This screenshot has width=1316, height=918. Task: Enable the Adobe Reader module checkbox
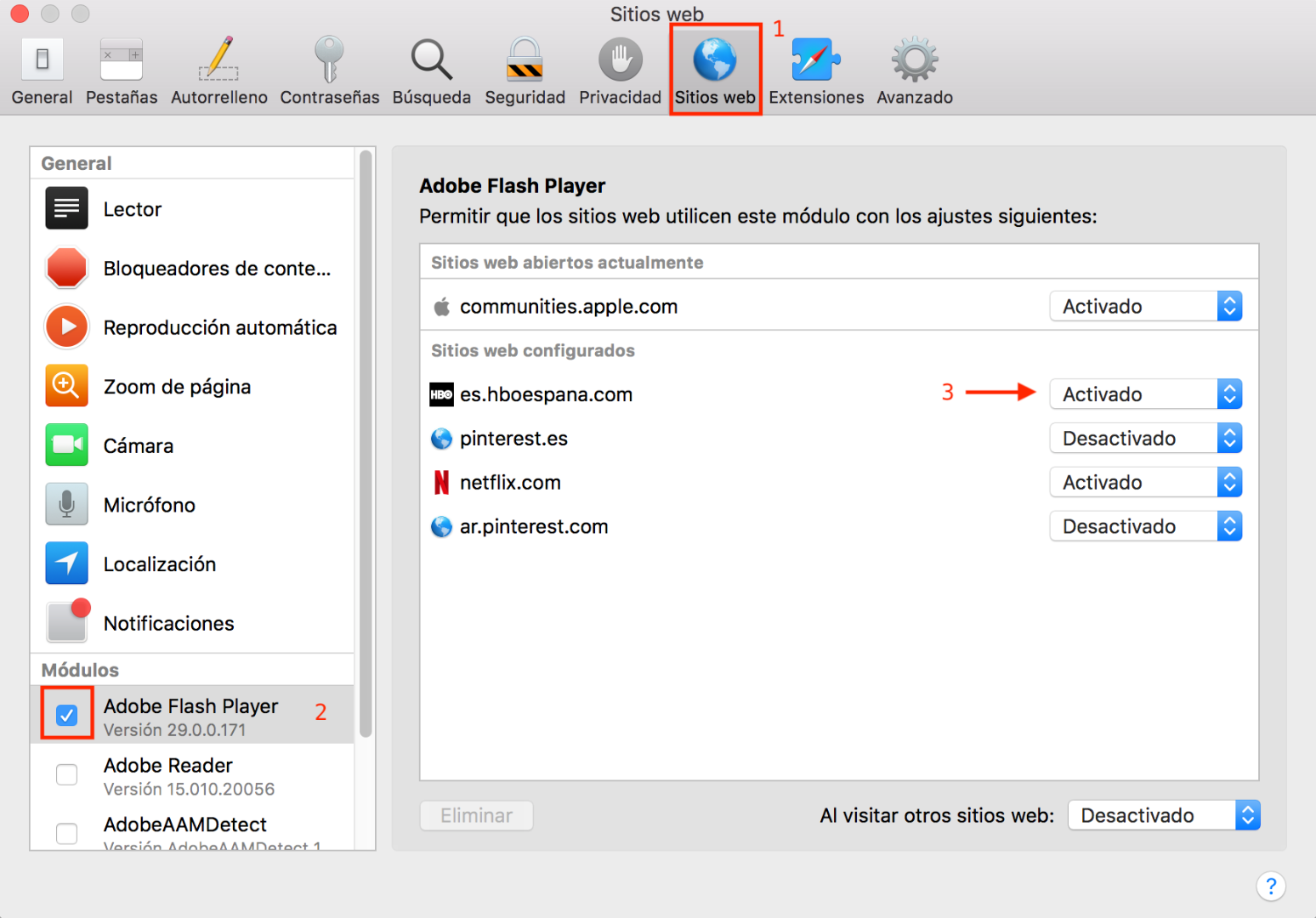[67, 775]
